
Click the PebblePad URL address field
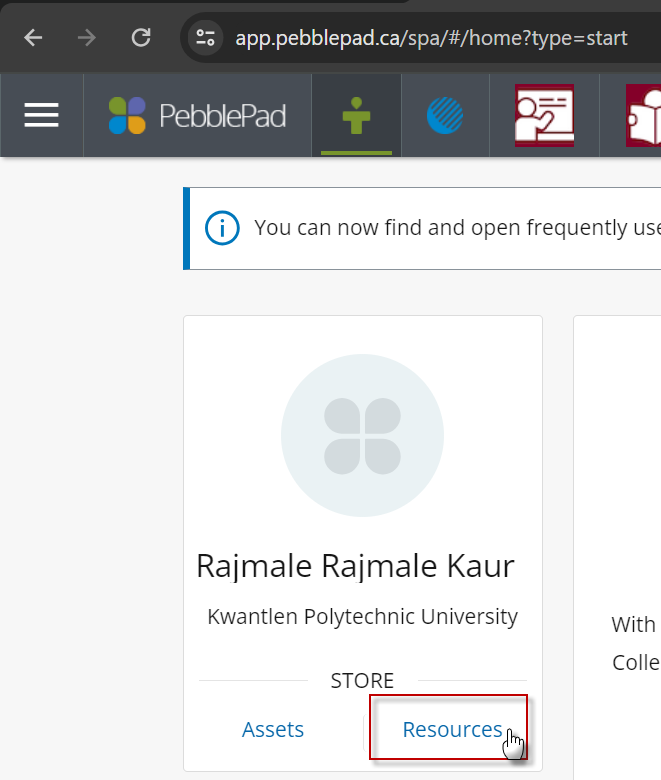[431, 38]
